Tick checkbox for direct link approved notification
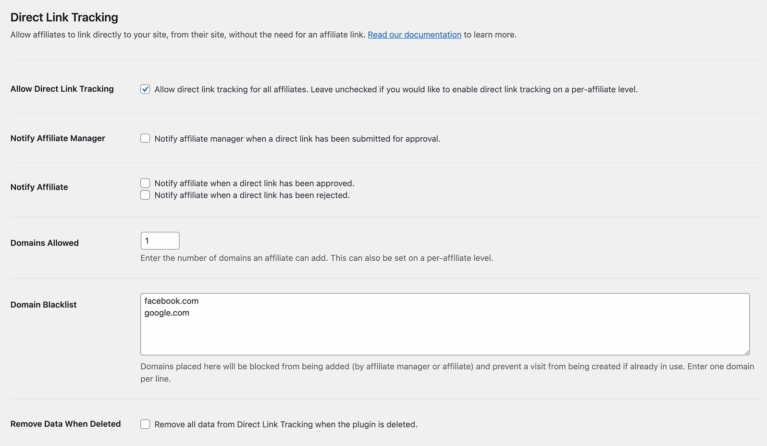 pyautogui.click(x=145, y=183)
